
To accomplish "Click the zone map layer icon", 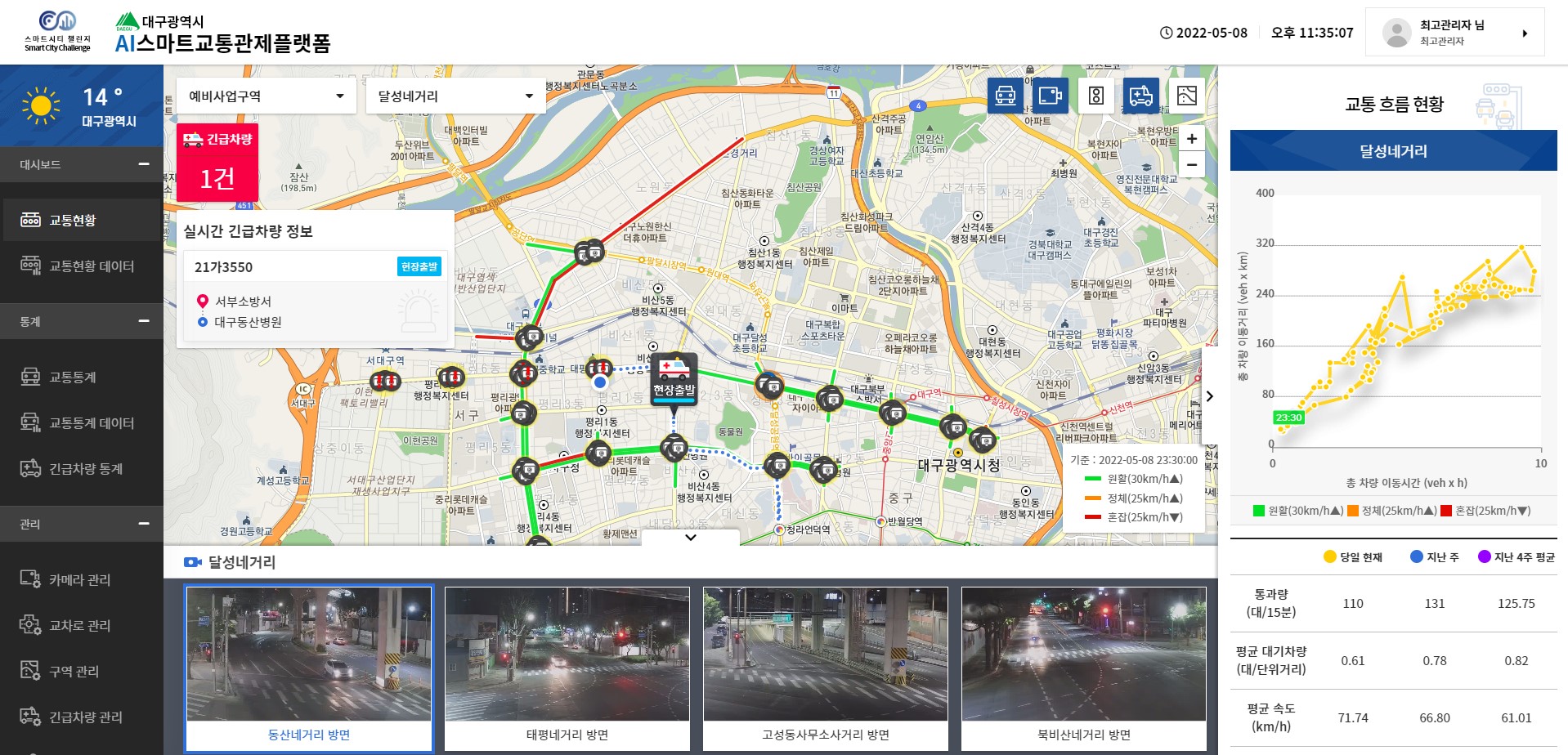I will 1186,96.
